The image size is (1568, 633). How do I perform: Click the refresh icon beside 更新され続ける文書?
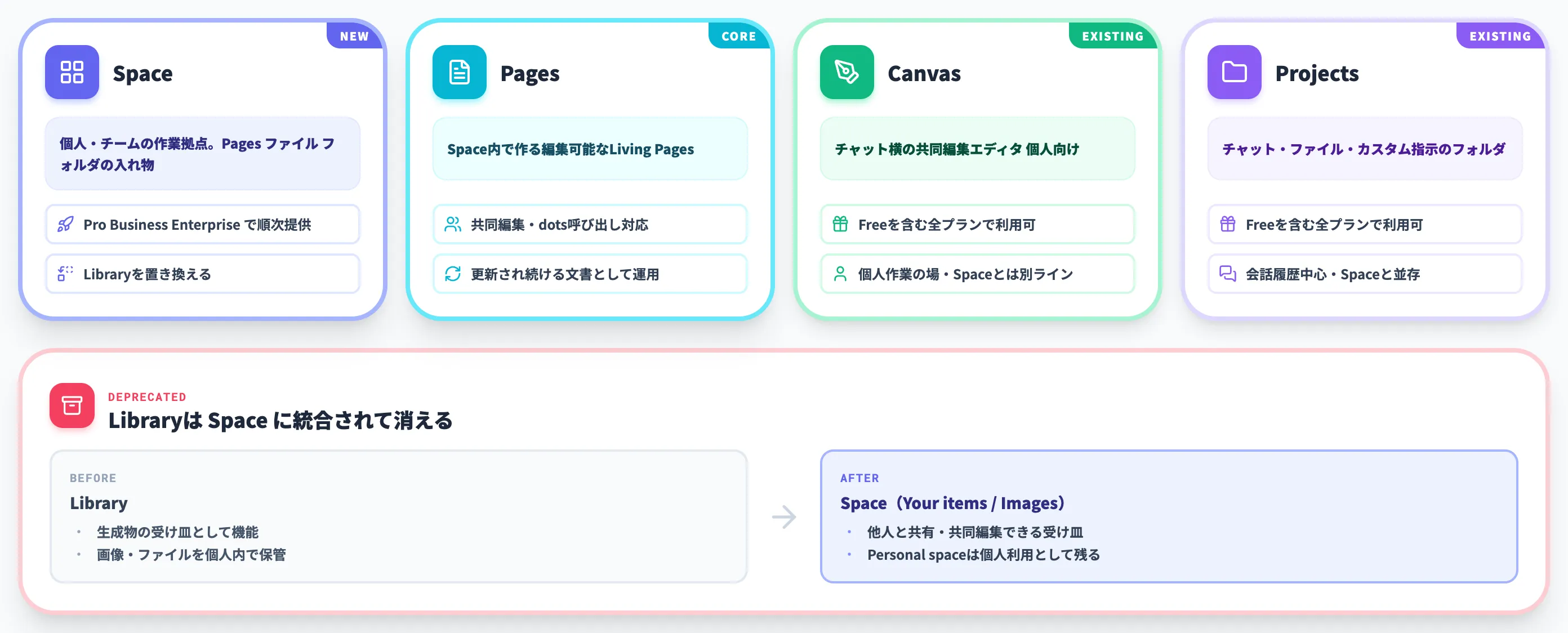(453, 274)
